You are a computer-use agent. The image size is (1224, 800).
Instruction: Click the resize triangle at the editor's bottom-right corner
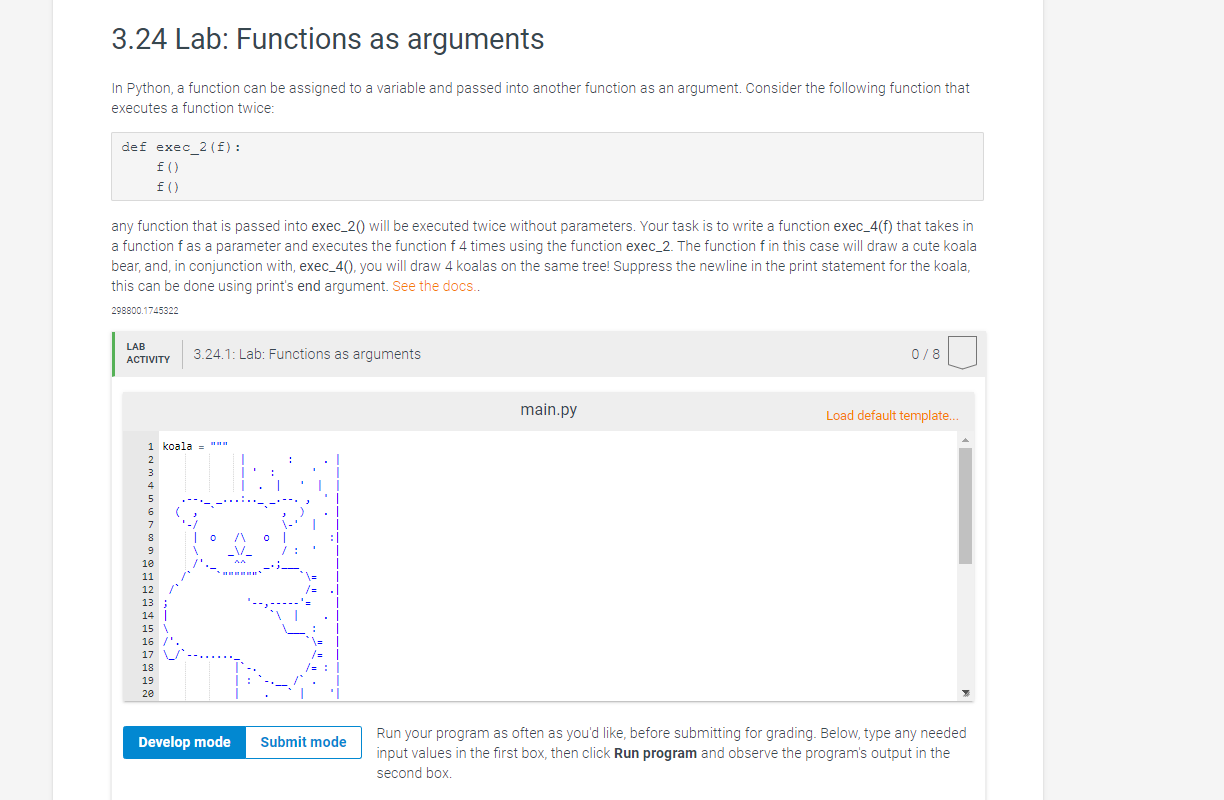(965, 691)
